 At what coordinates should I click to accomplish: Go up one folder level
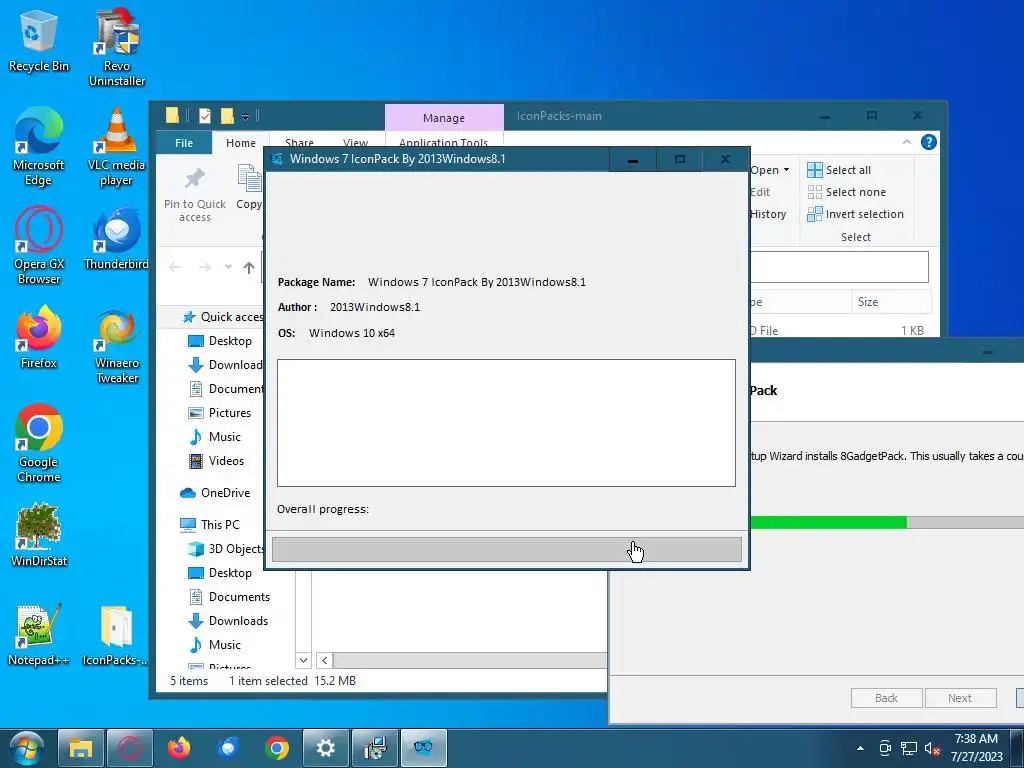pyautogui.click(x=249, y=267)
